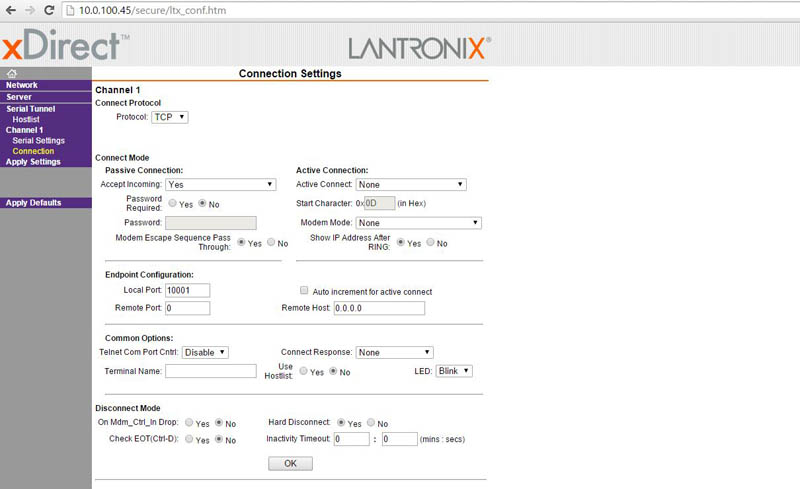Click the browser back arrow
Viewport: 800px width, 489px height.
[x=11, y=10]
